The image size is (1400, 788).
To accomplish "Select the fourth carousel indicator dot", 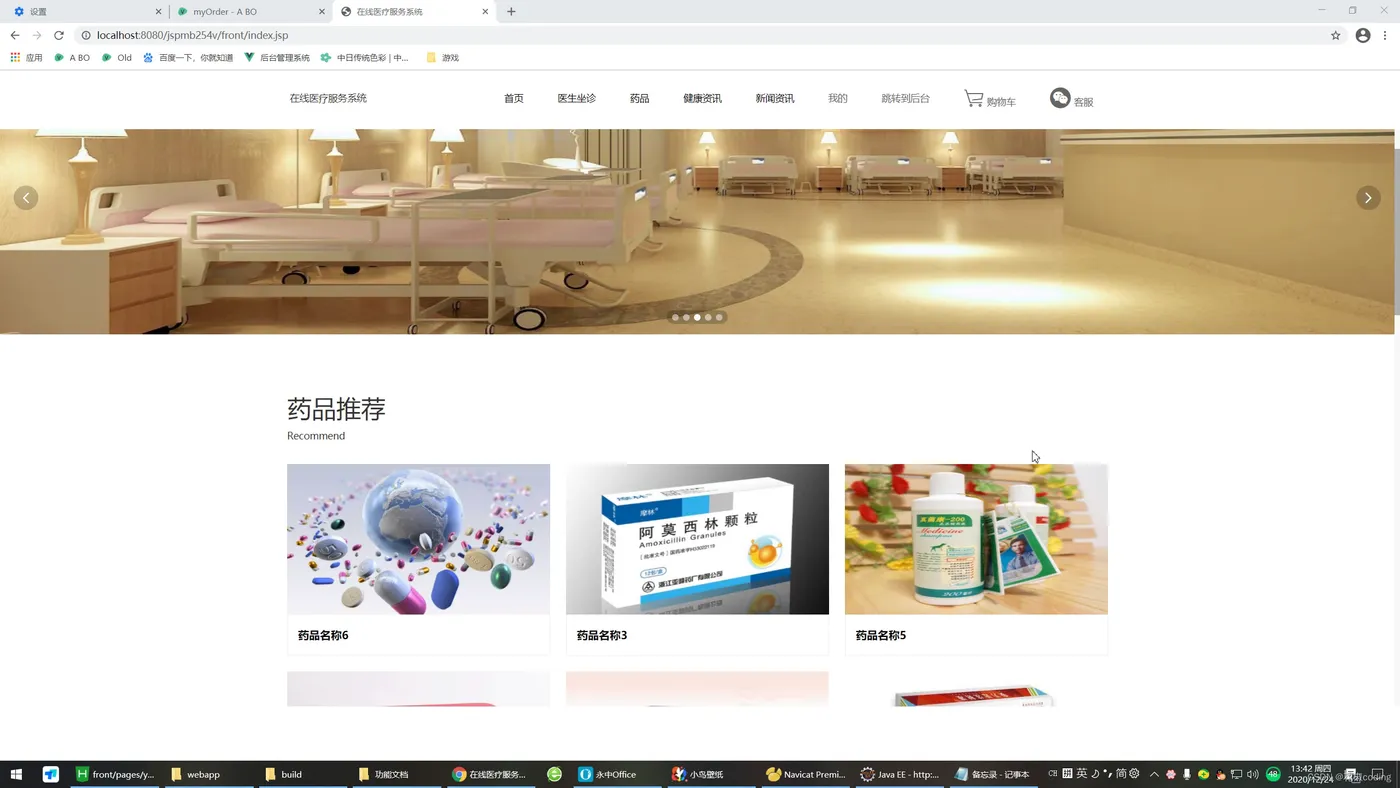I will (708, 318).
